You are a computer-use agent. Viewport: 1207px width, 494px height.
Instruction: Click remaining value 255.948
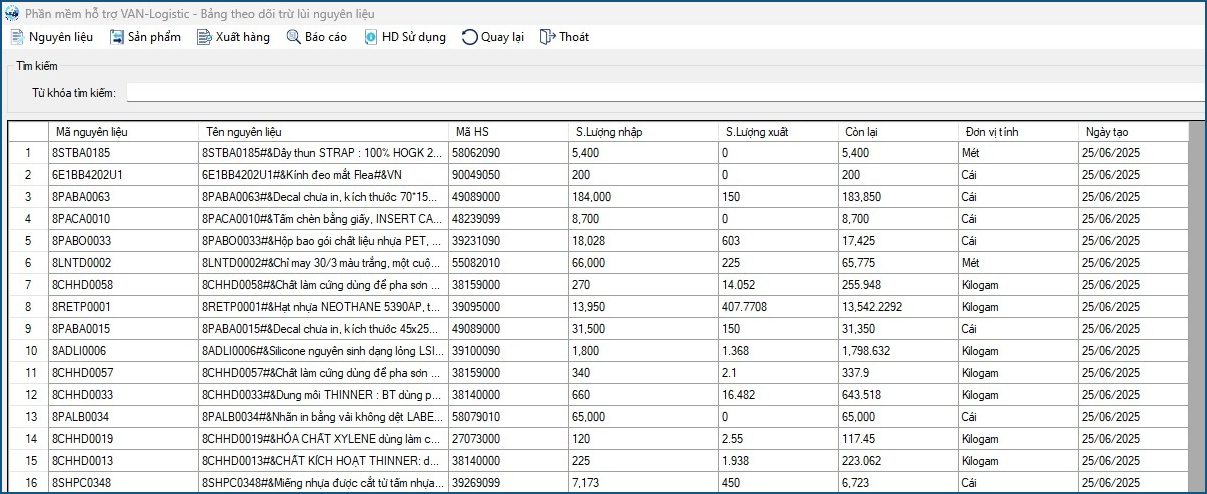pos(898,285)
